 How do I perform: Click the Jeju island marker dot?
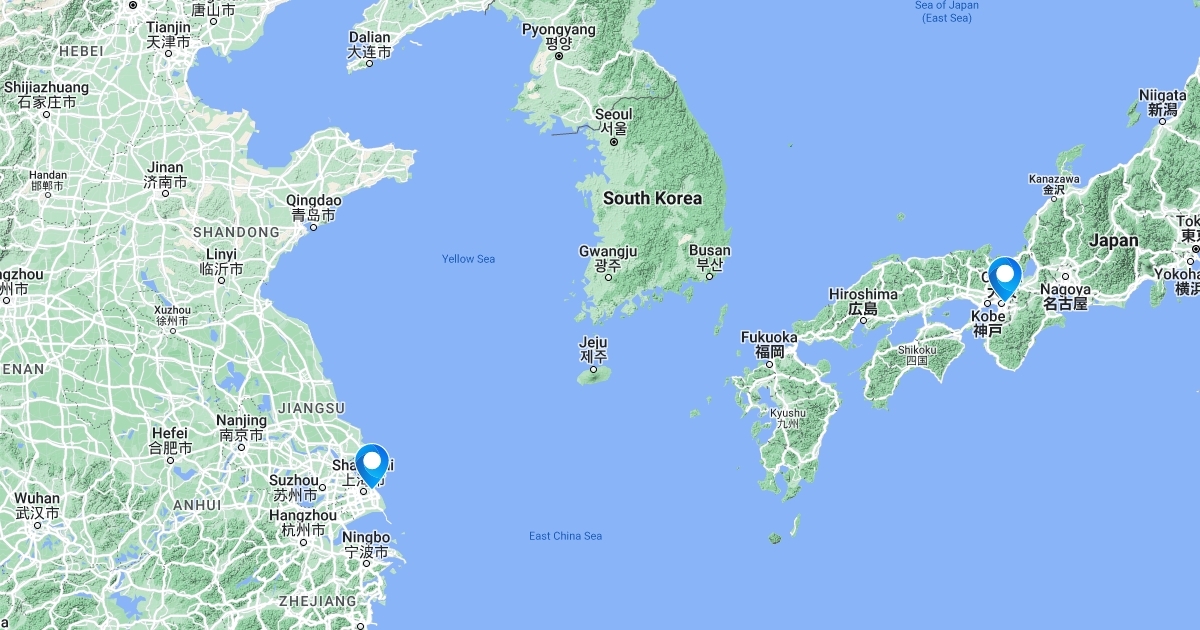593,369
